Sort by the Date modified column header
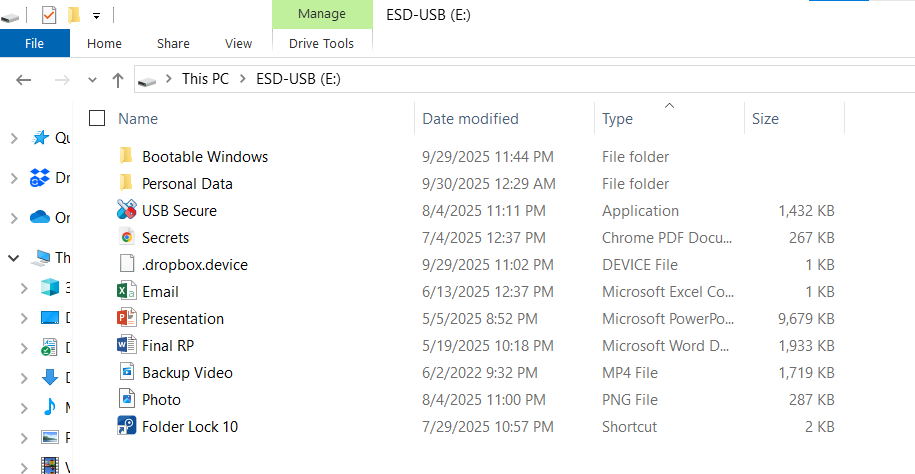915x474 pixels. pos(505,118)
